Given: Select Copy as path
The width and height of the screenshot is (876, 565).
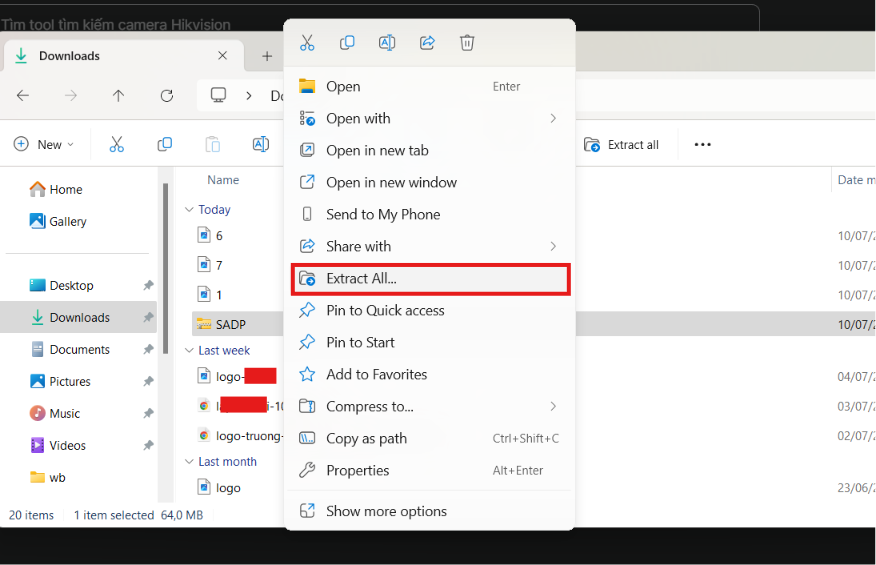Looking at the screenshot, I should [x=430, y=439].
